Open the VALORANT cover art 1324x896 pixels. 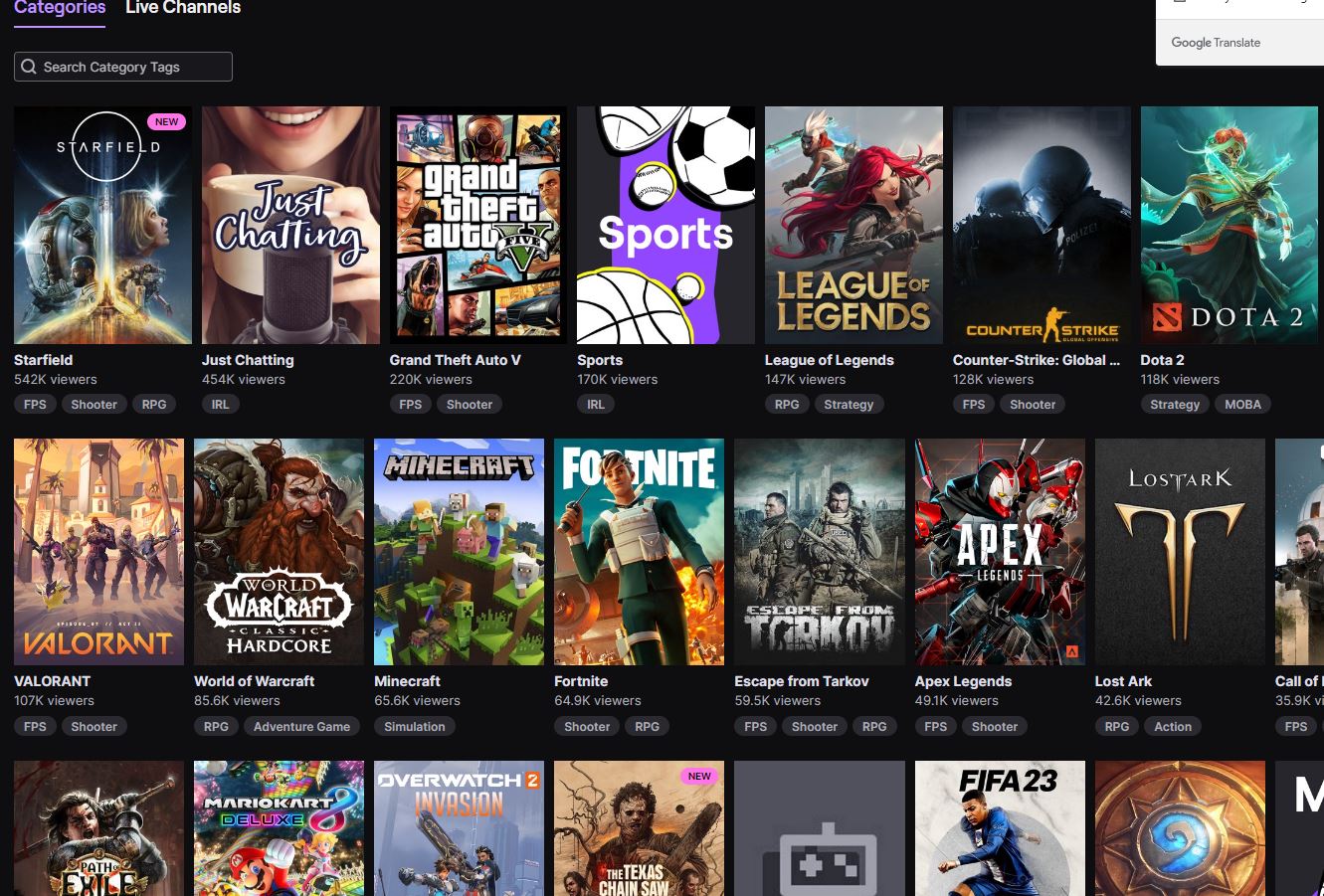tap(98, 552)
